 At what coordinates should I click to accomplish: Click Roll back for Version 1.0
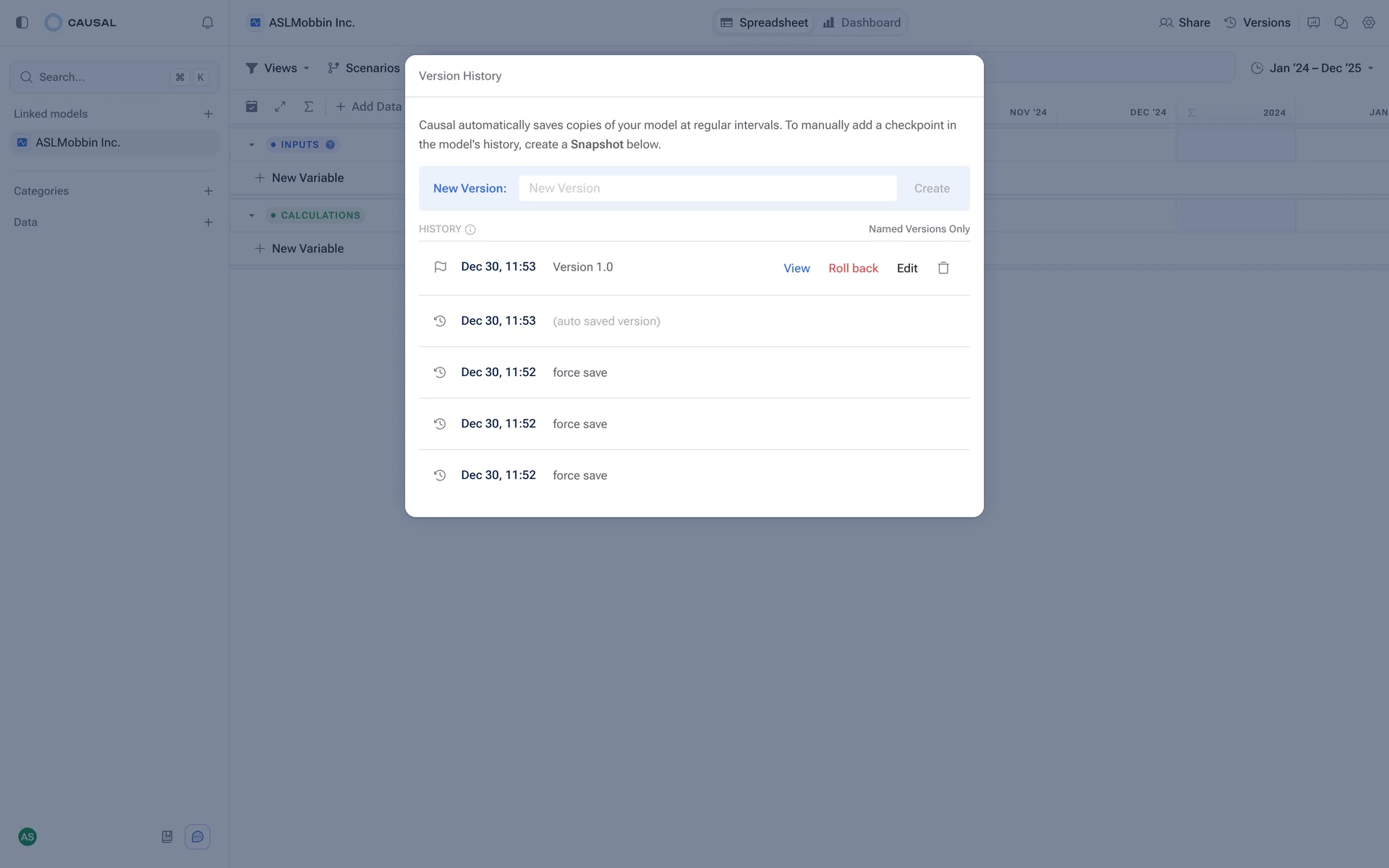tap(853, 268)
